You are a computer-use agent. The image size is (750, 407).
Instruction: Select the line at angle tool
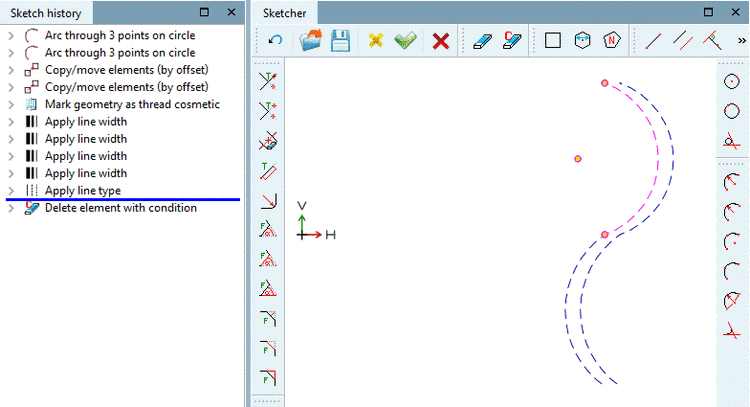[x=712, y=40]
